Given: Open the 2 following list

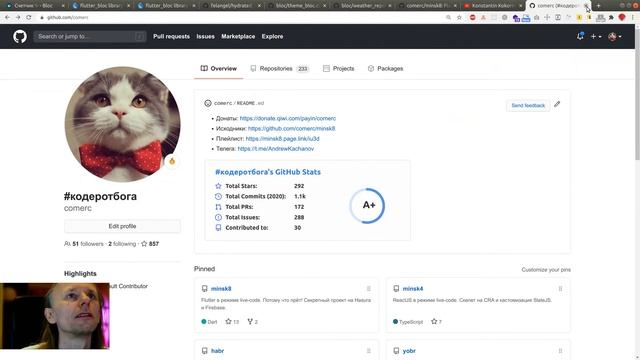Looking at the screenshot, I should point(122,244).
